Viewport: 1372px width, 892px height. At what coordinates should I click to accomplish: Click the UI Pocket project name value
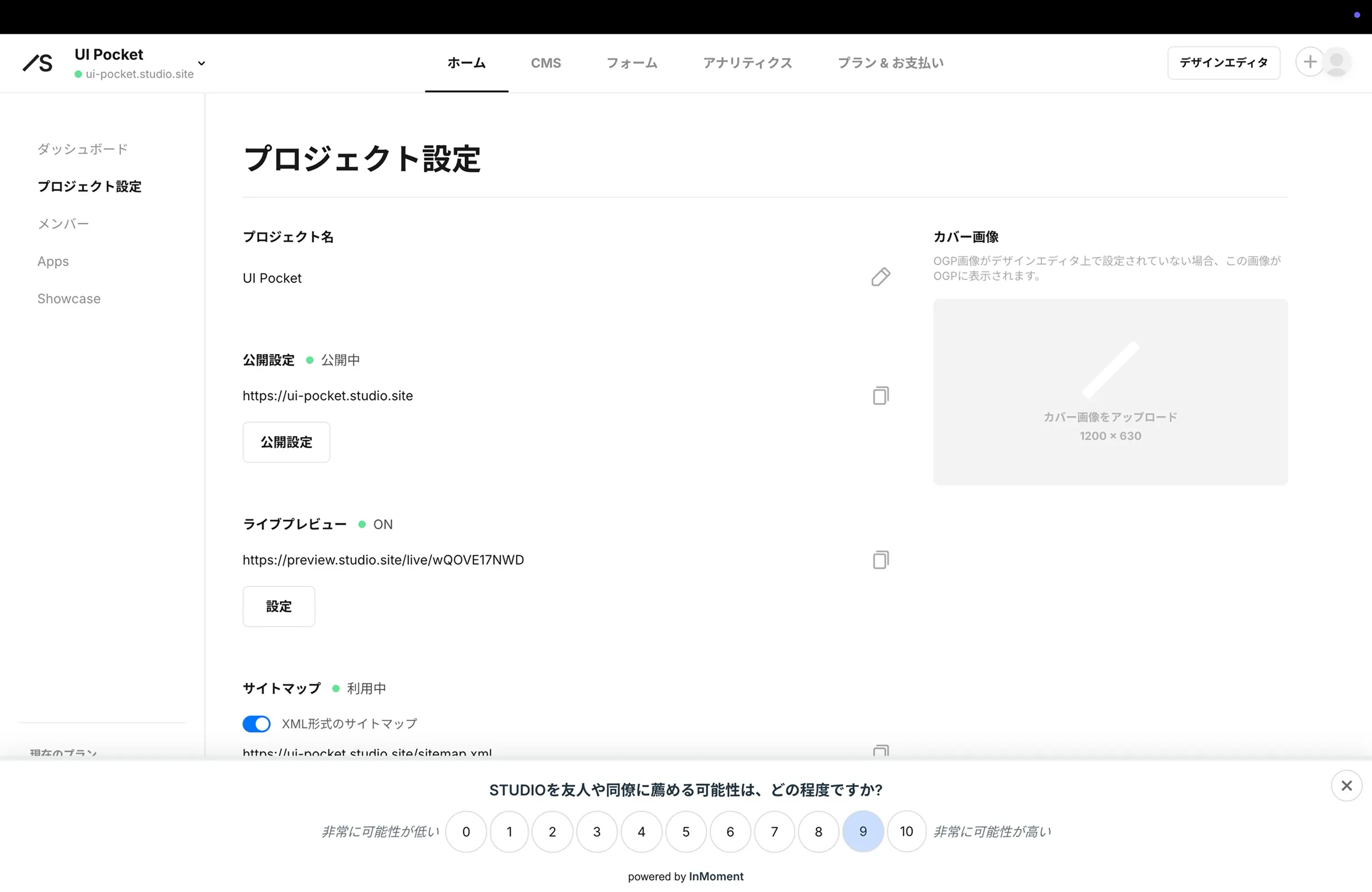[x=272, y=278]
